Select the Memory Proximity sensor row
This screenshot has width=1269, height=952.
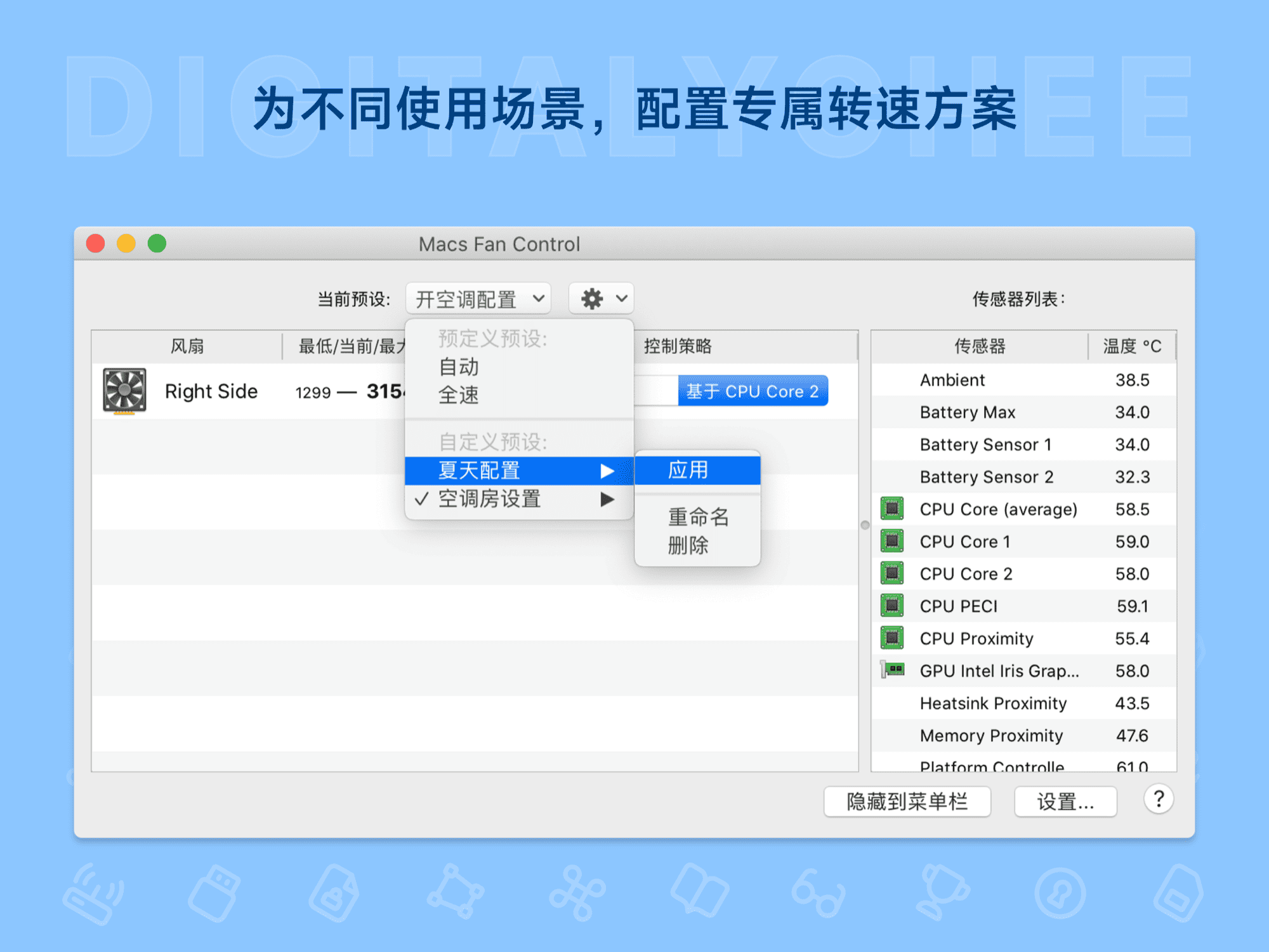[x=1023, y=736]
